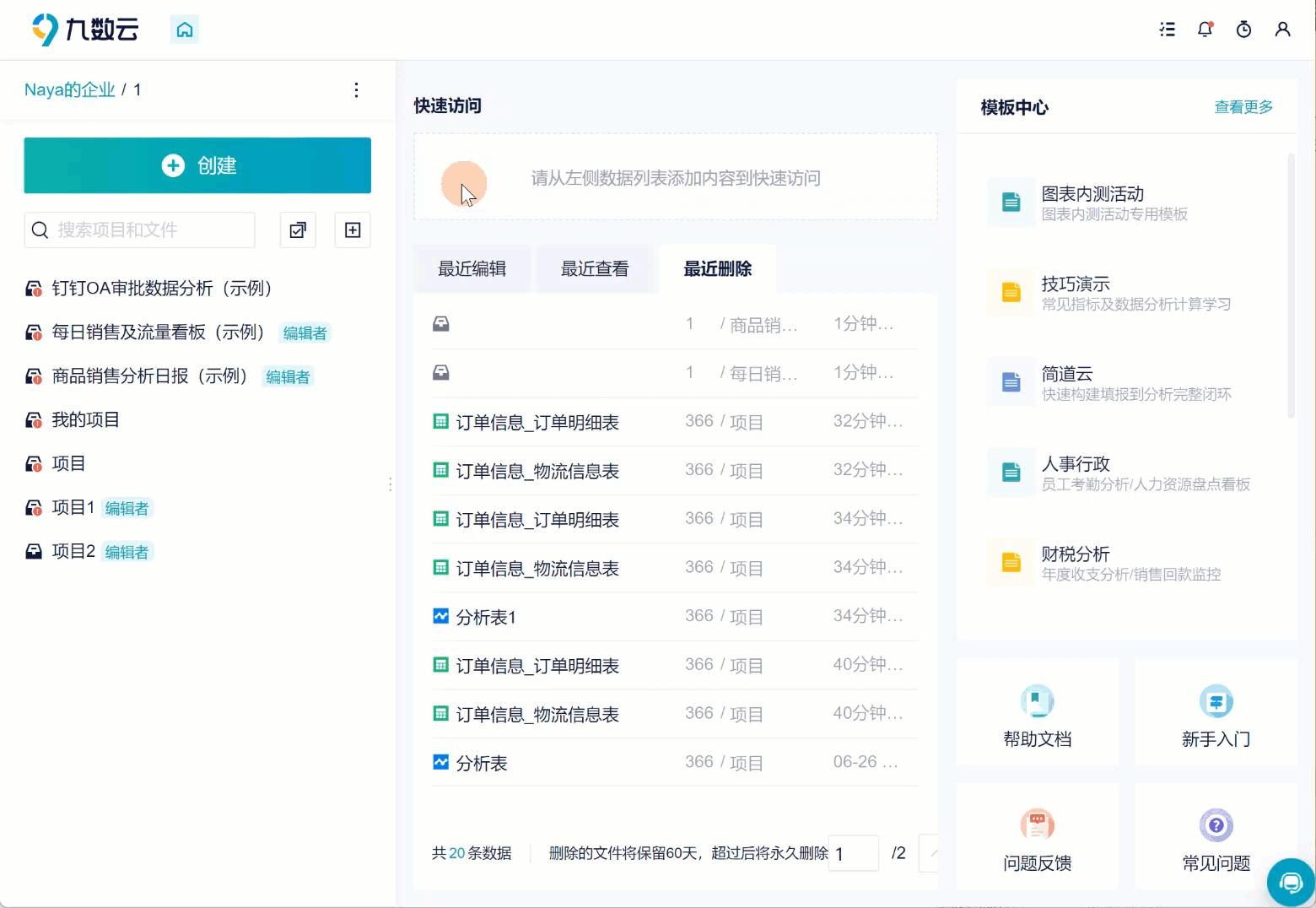
Task: Select 订单信息_订单明细表 deleted 34 minutes ago
Action: point(675,520)
